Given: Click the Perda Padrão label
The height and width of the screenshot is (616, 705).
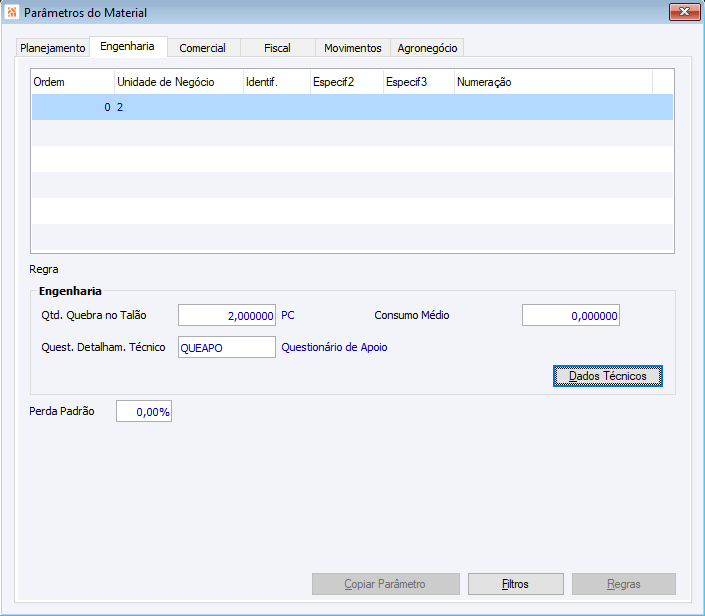Looking at the screenshot, I should point(62,411).
